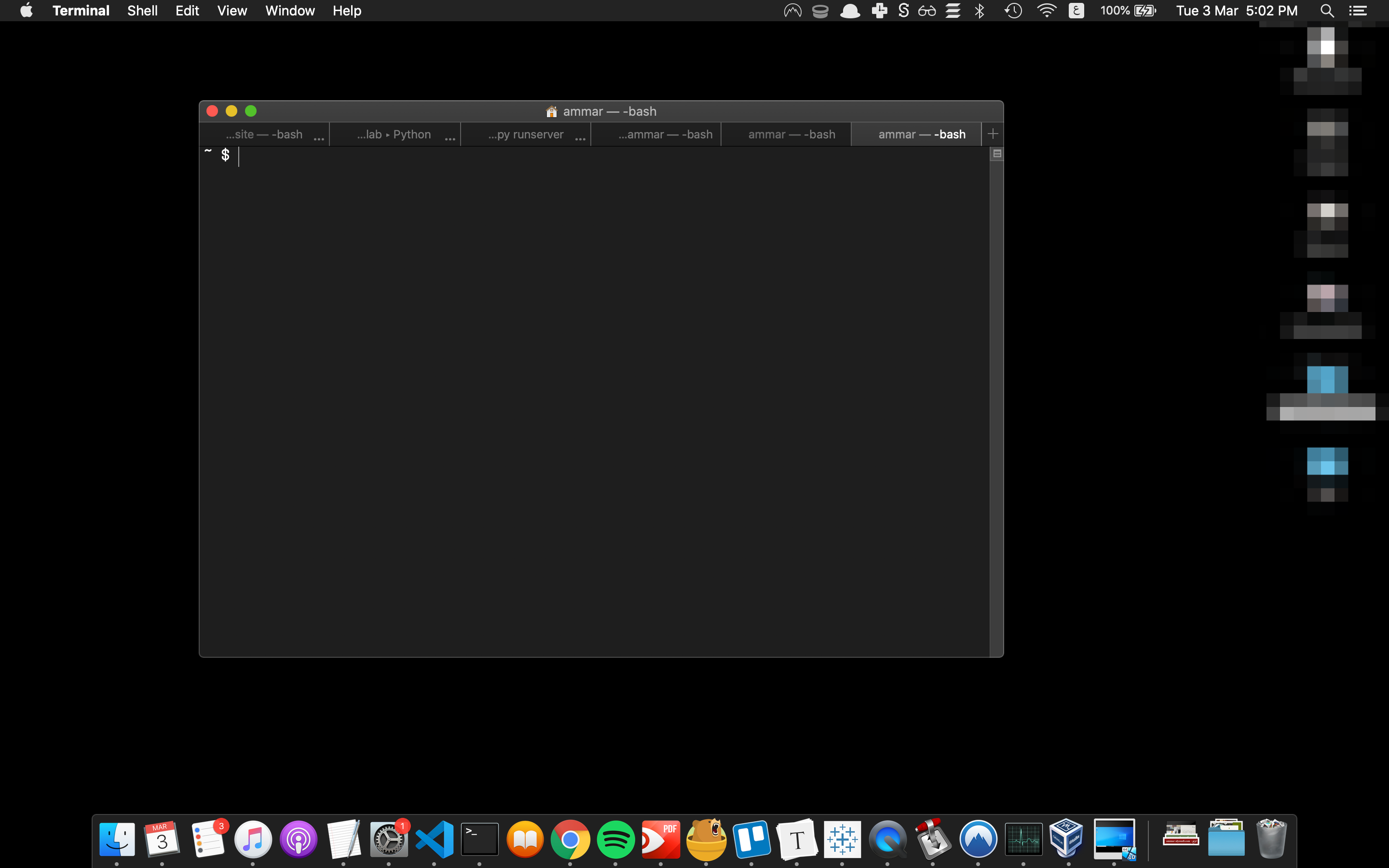
Task: Click the Shell menu item
Action: coord(142,11)
